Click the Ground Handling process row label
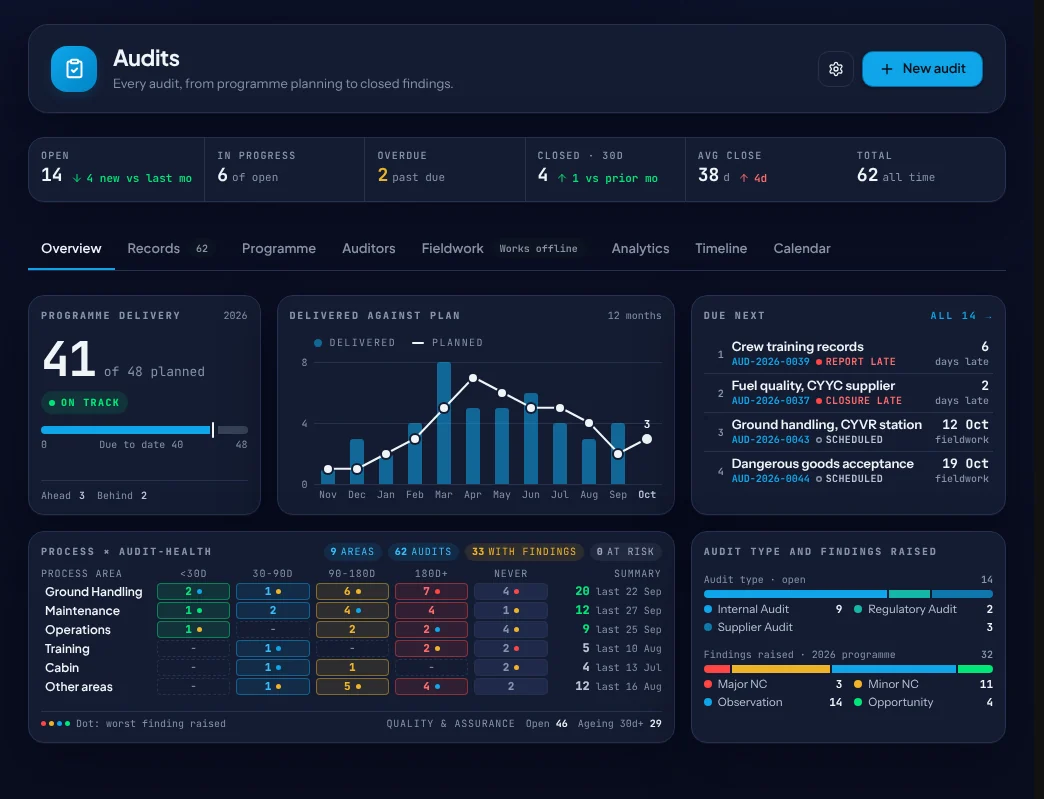 (x=94, y=591)
